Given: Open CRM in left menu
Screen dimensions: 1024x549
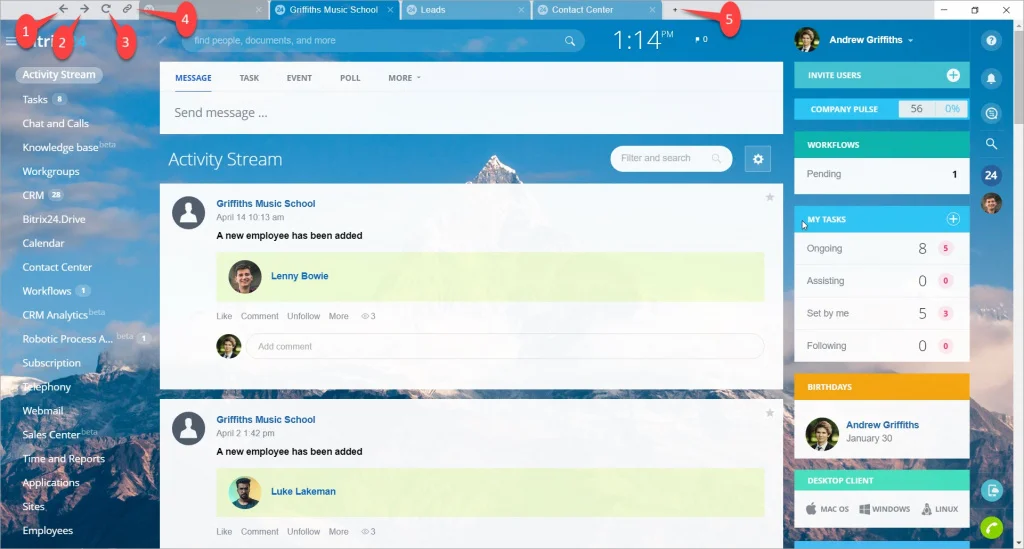Looking at the screenshot, I should (33, 195).
